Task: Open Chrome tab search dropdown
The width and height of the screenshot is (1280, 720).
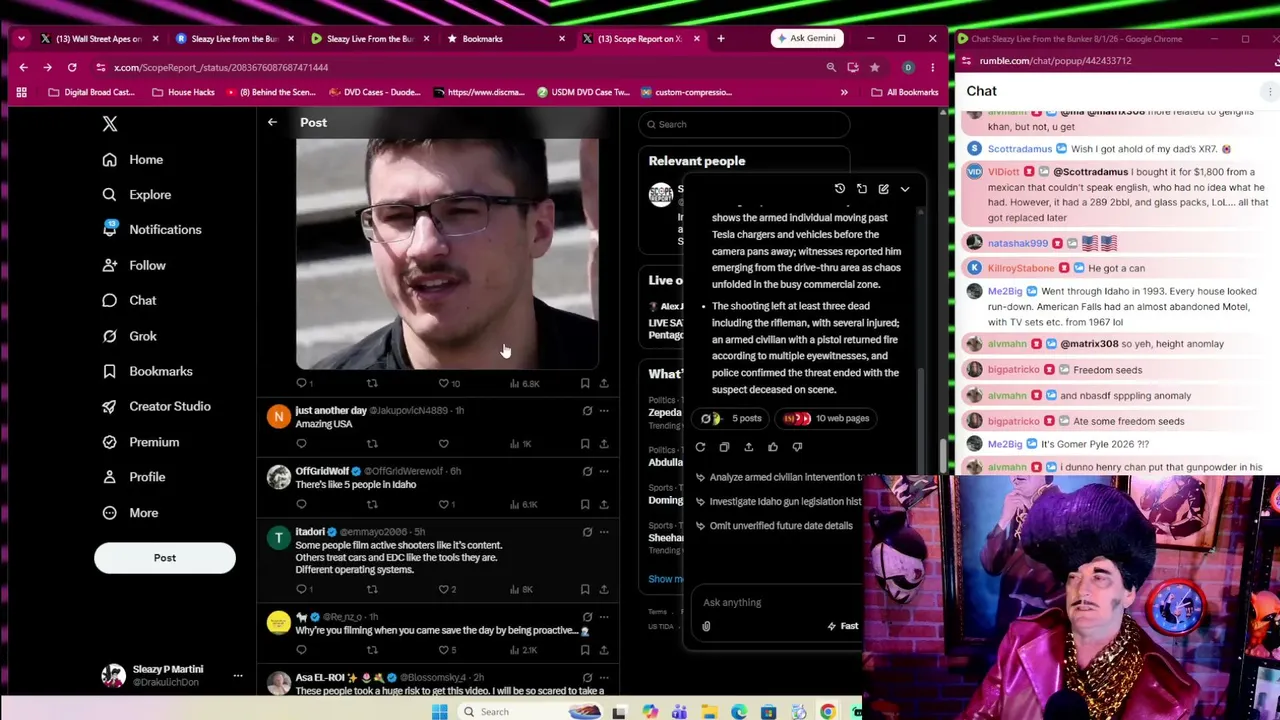Action: (21, 39)
